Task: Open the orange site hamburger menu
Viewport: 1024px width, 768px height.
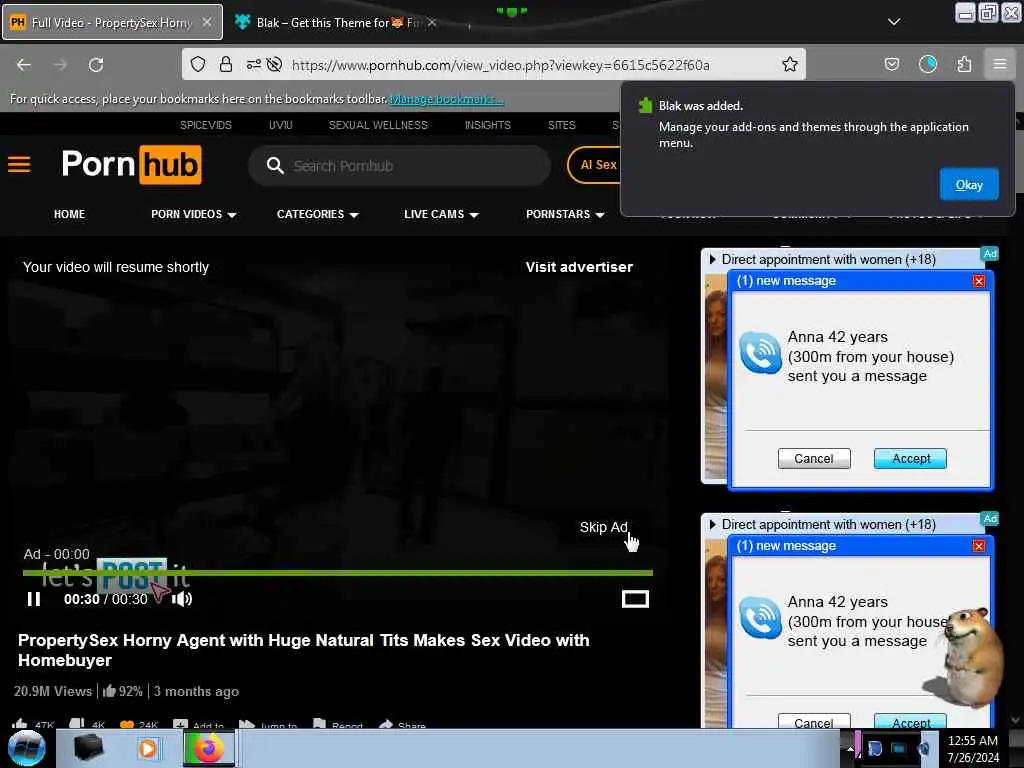Action: pos(19,164)
